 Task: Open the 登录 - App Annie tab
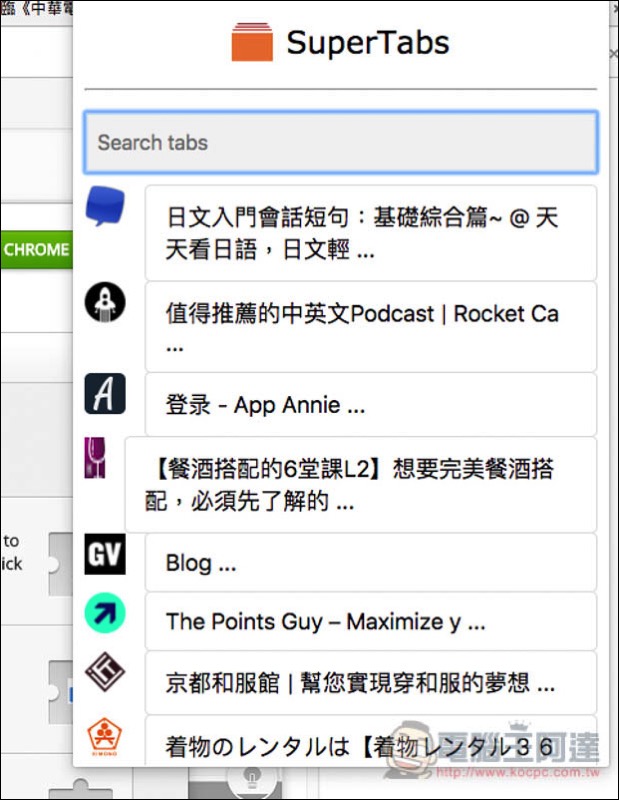[371, 405]
